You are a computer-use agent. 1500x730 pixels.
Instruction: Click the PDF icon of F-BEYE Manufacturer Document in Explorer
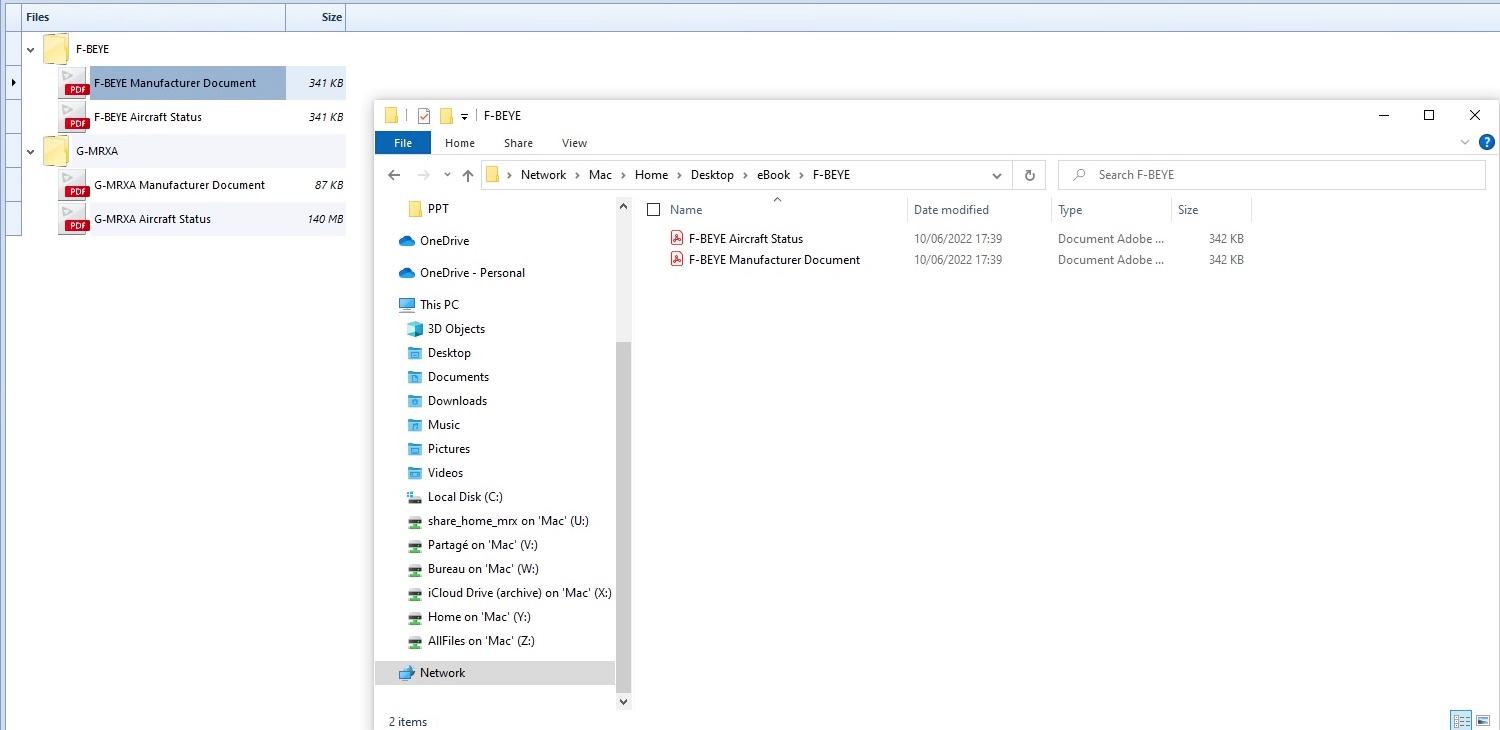[x=677, y=260]
